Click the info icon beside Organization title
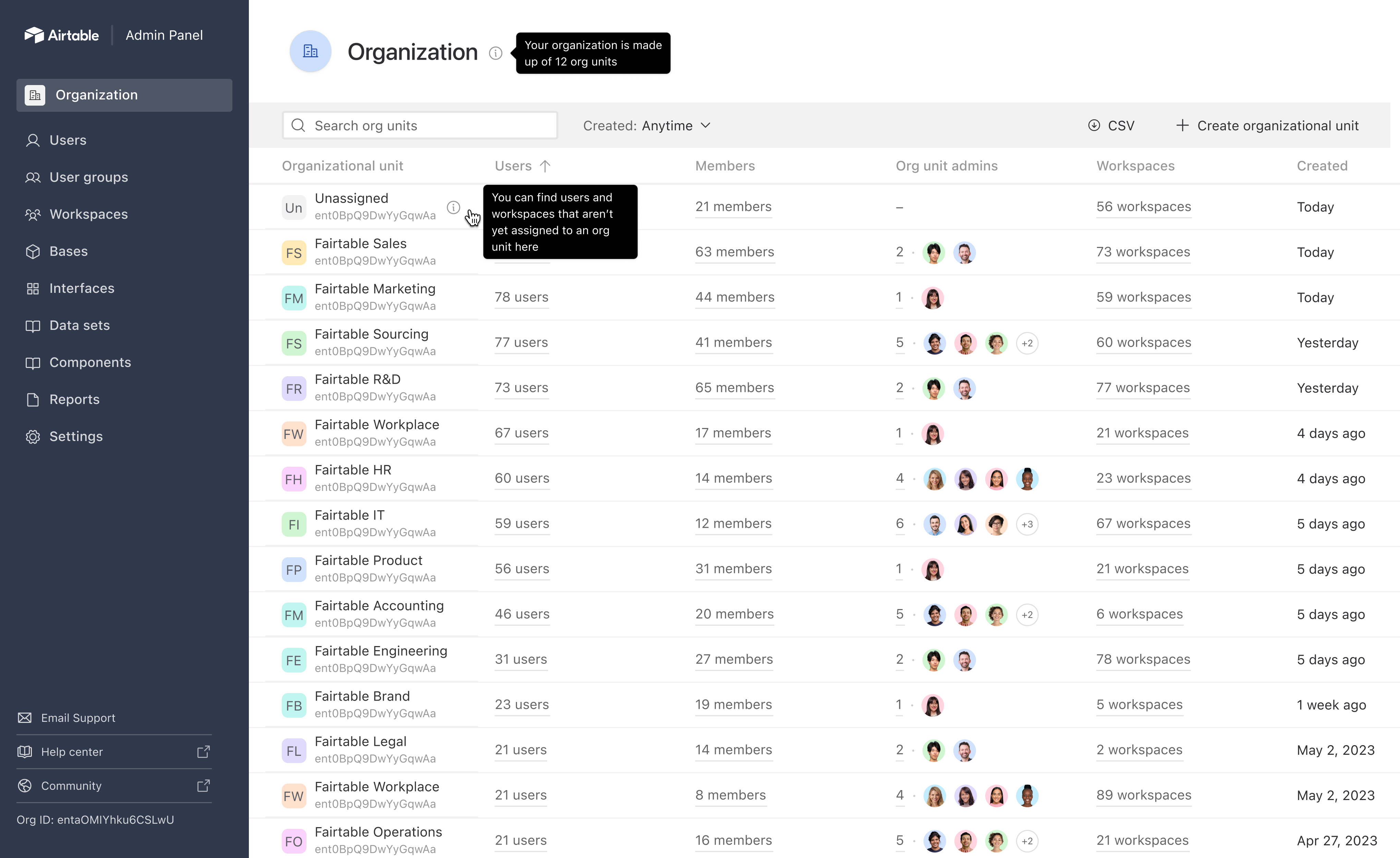This screenshot has height=858, width=1400. click(x=496, y=53)
